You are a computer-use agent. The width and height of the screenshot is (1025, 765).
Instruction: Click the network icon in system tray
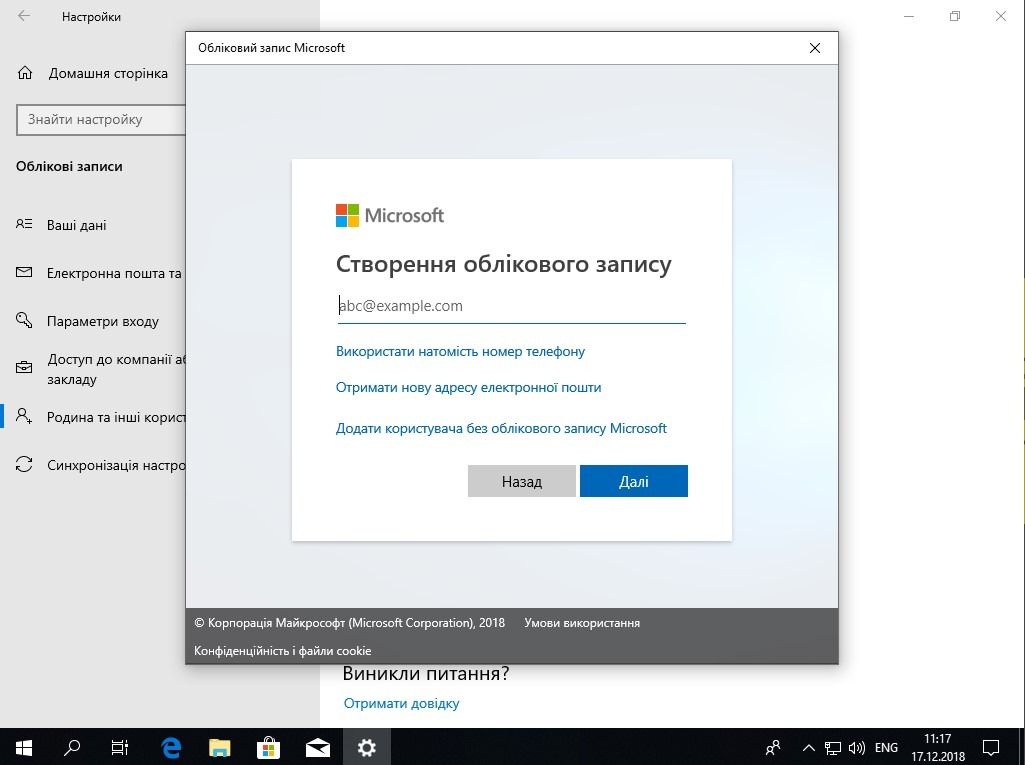[832, 747]
